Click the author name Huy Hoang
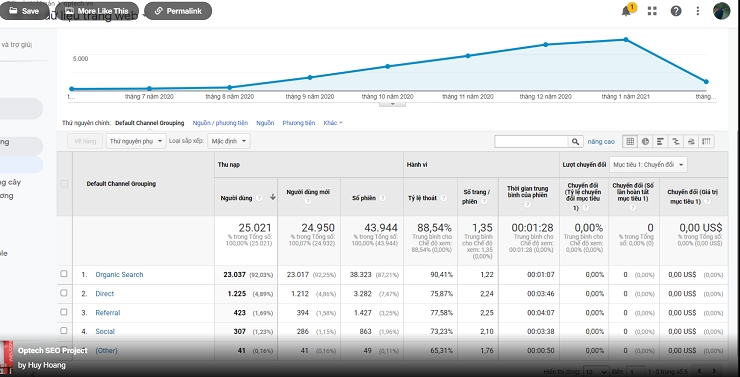Viewport: 740px width, 377px height. click(x=47, y=365)
